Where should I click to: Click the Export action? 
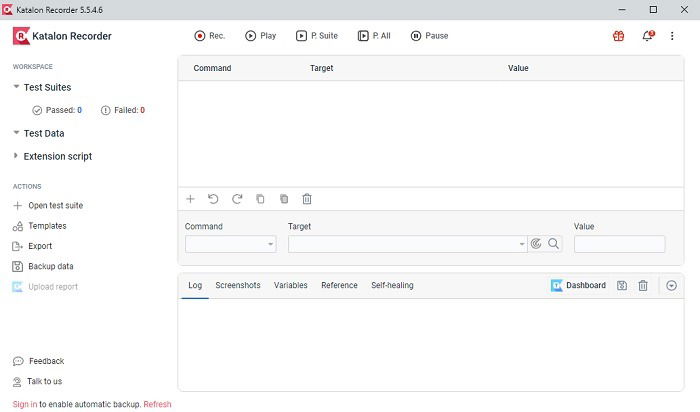pos(32,246)
